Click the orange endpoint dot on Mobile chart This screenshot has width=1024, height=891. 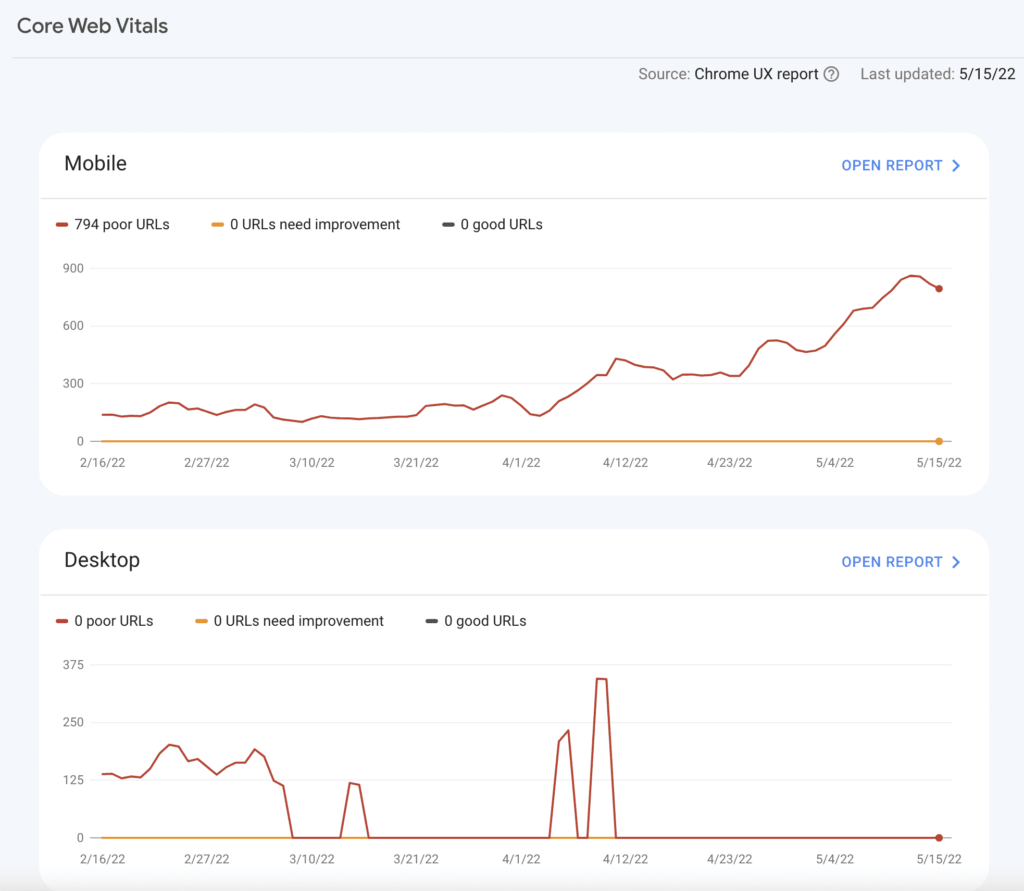(939, 441)
